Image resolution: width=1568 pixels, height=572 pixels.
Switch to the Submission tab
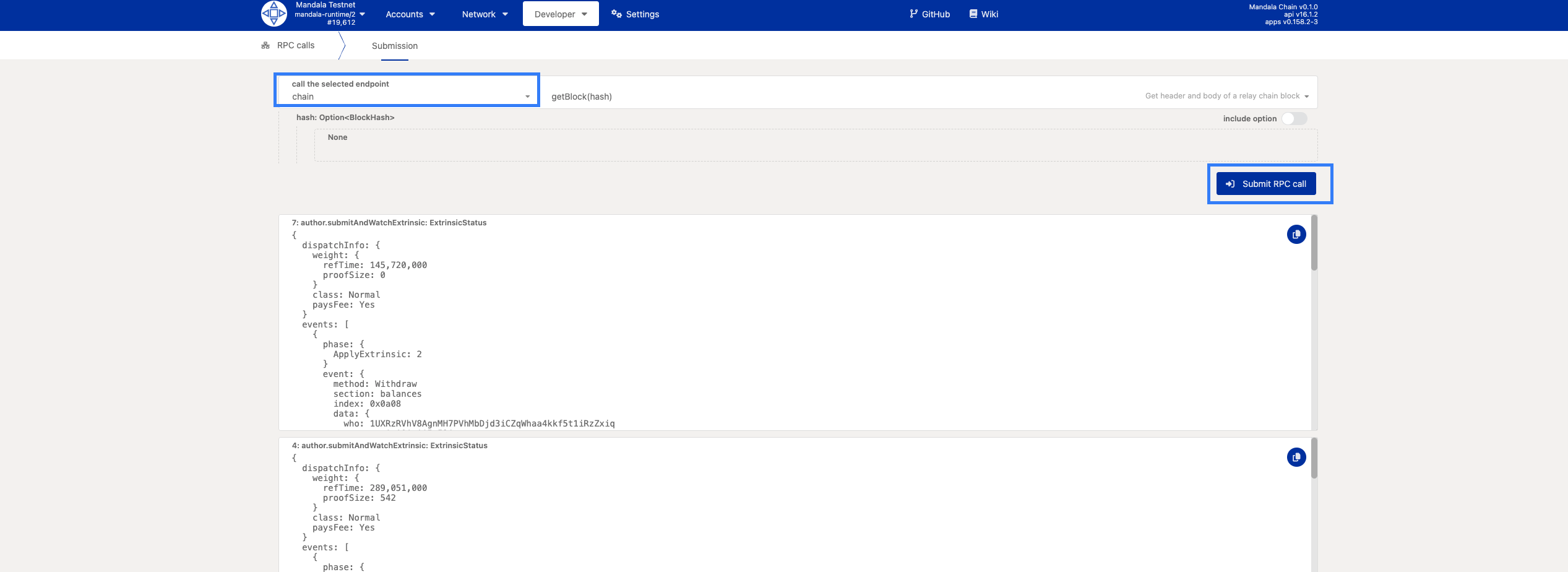tap(395, 46)
